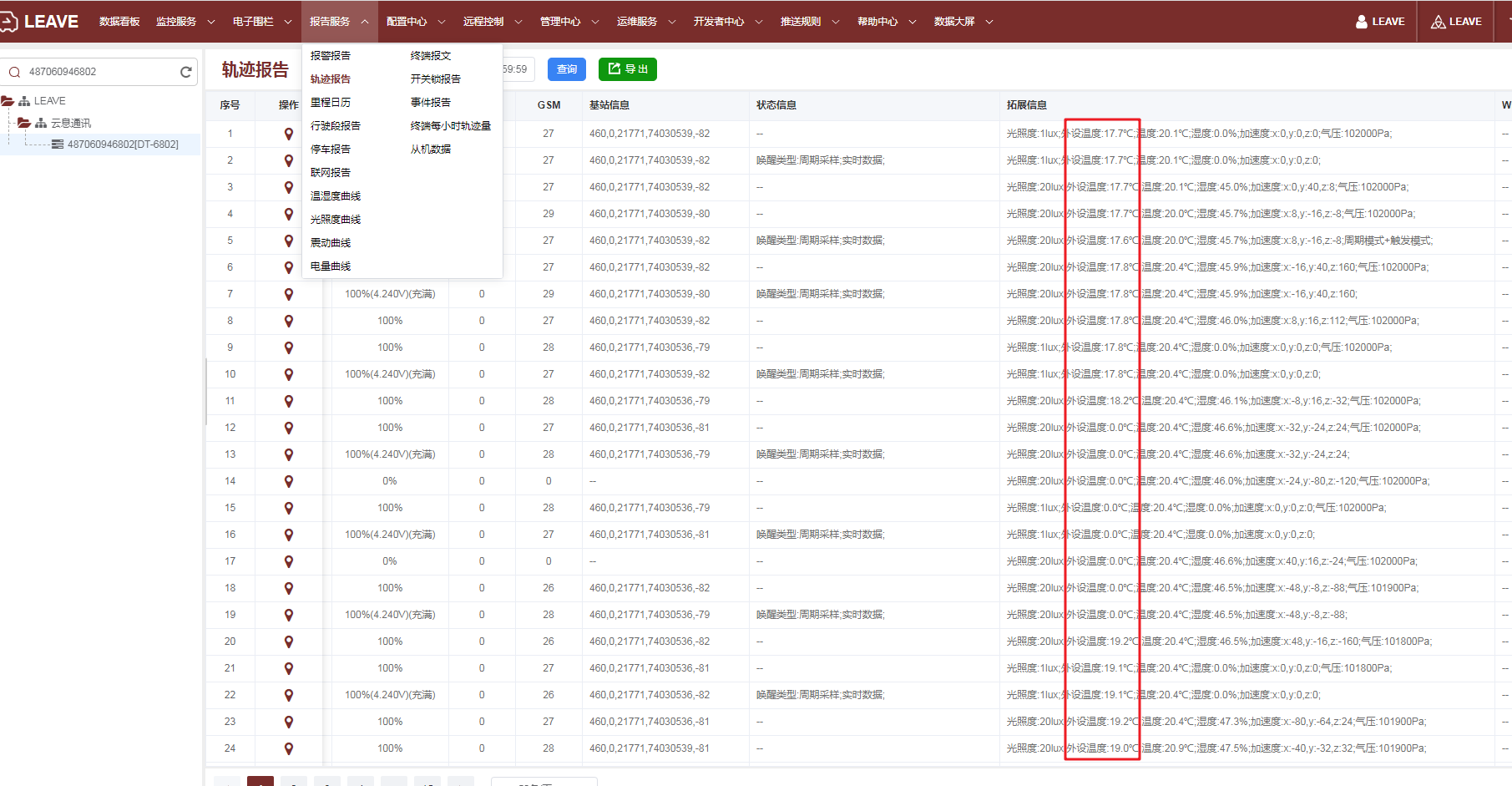Collapse the LEAVE root folder
Image resolution: width=1512 pixels, height=786 pixels.
(x=8, y=101)
